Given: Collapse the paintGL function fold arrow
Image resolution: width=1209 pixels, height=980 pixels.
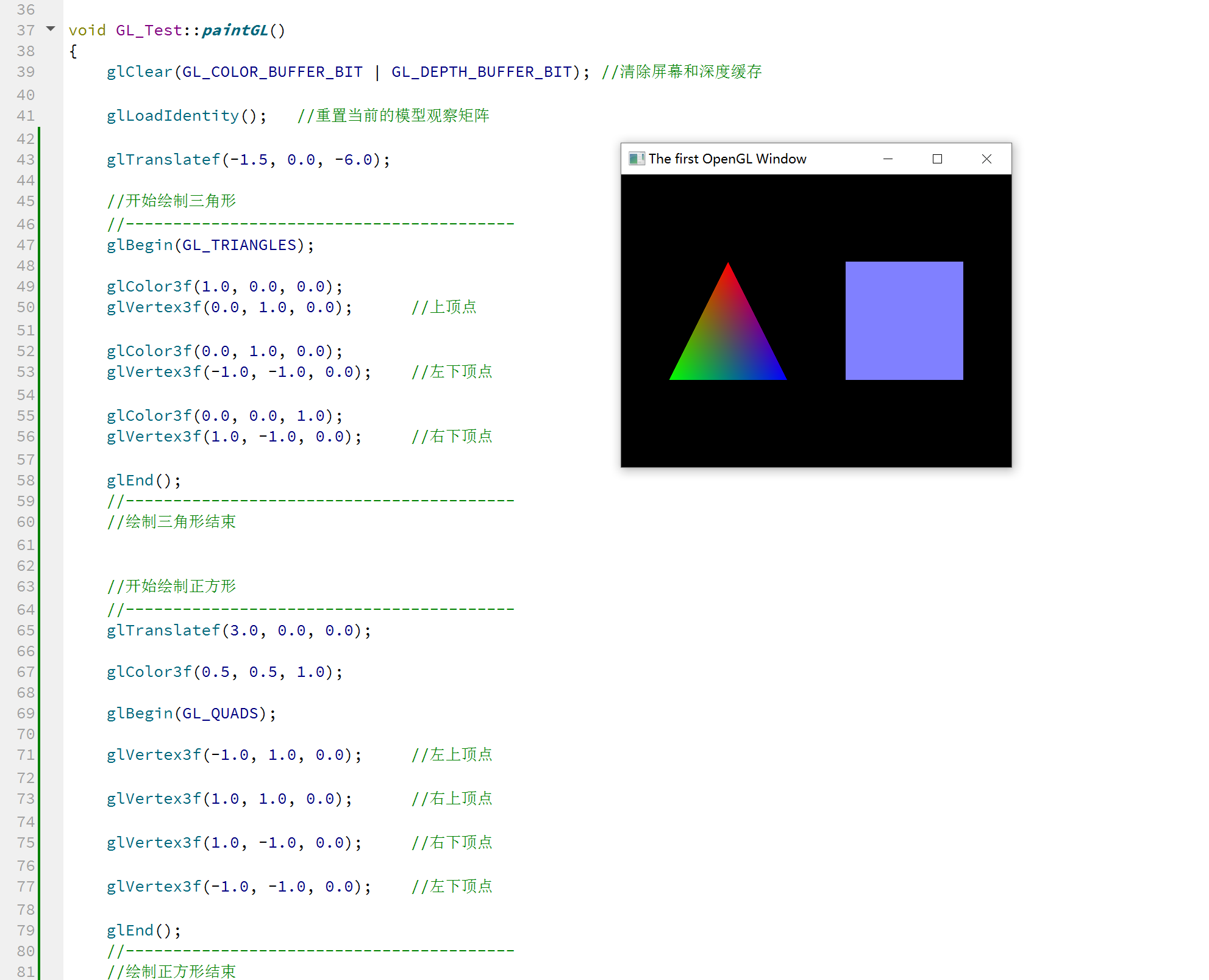Looking at the screenshot, I should click(51, 29).
